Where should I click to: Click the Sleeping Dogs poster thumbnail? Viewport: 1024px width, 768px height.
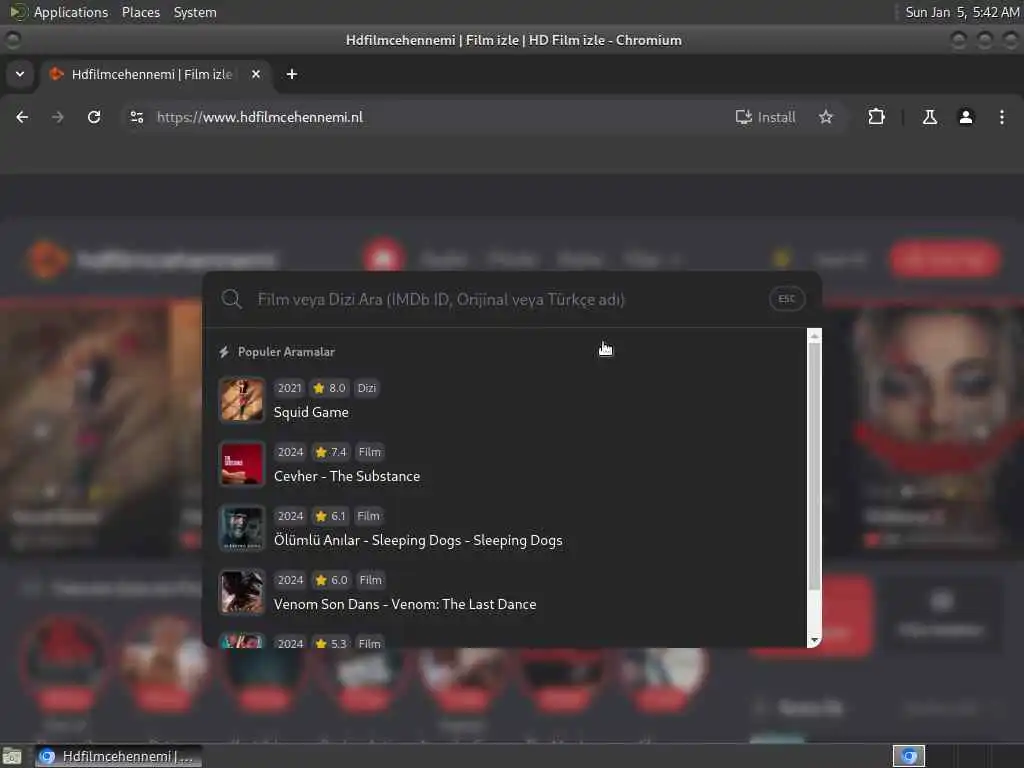(242, 528)
